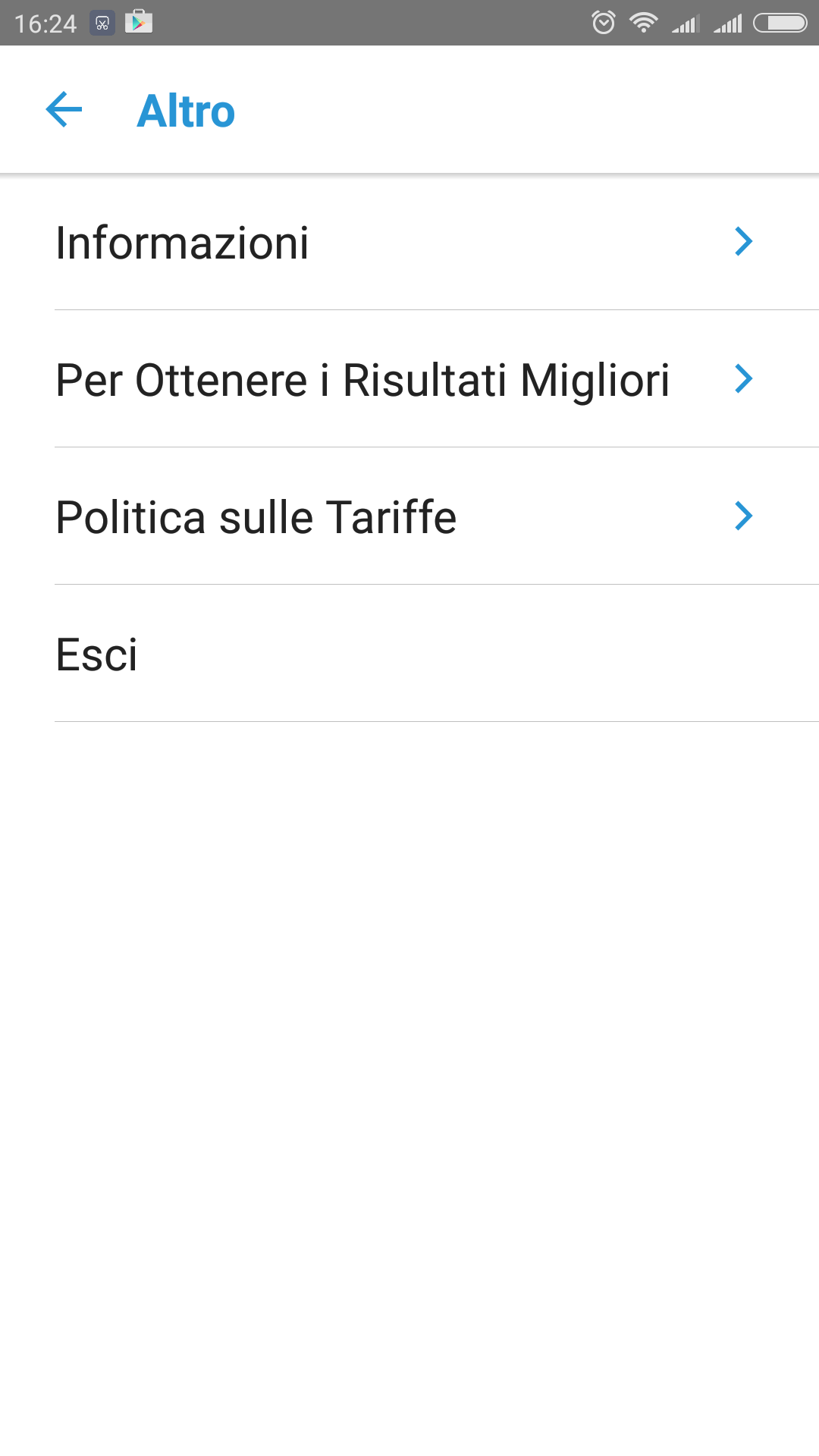This screenshot has width=819, height=1456.
Task: Tap the Altro page title
Action: pyautogui.click(x=186, y=111)
